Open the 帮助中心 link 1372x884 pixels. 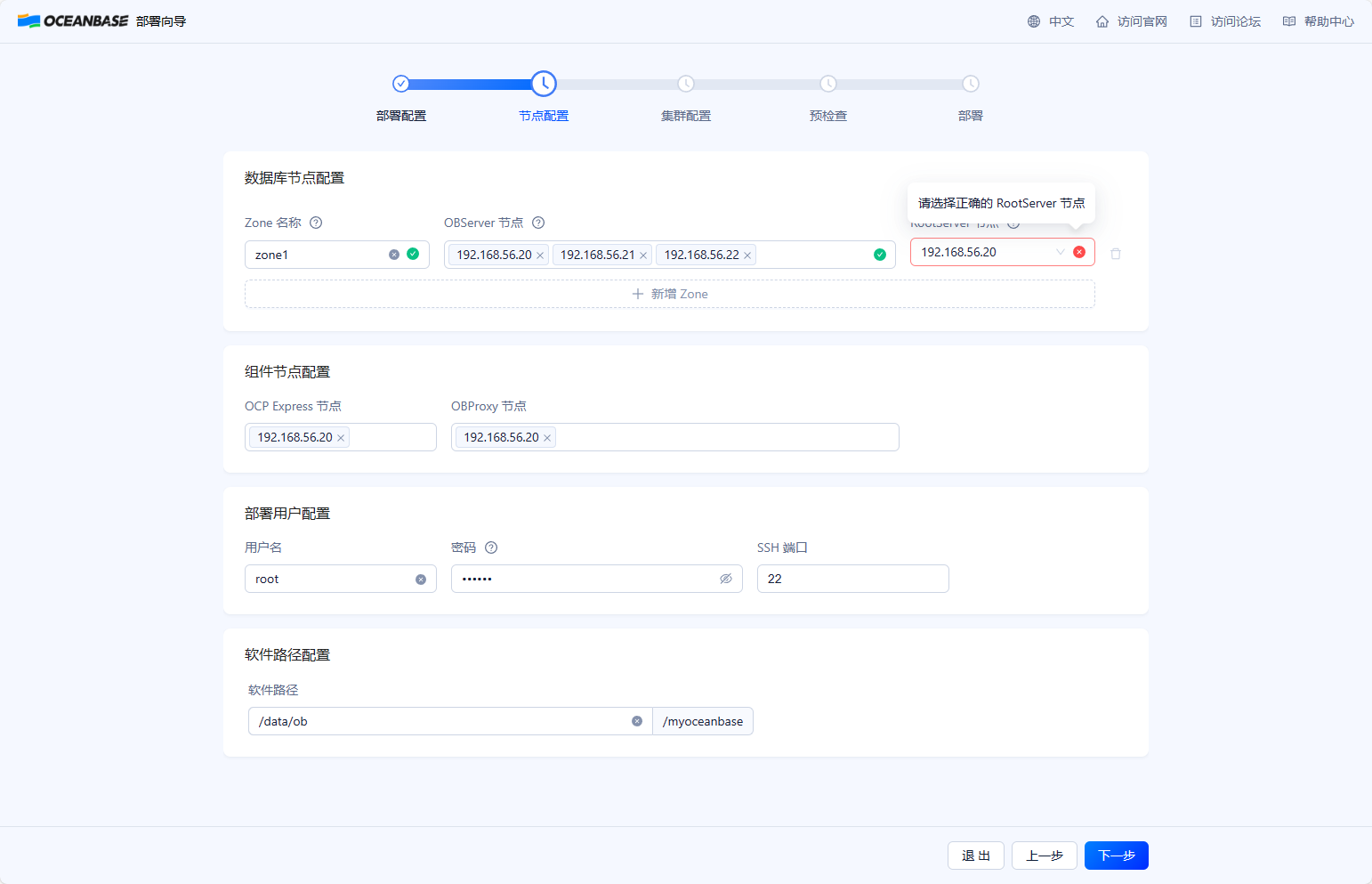tap(1329, 21)
